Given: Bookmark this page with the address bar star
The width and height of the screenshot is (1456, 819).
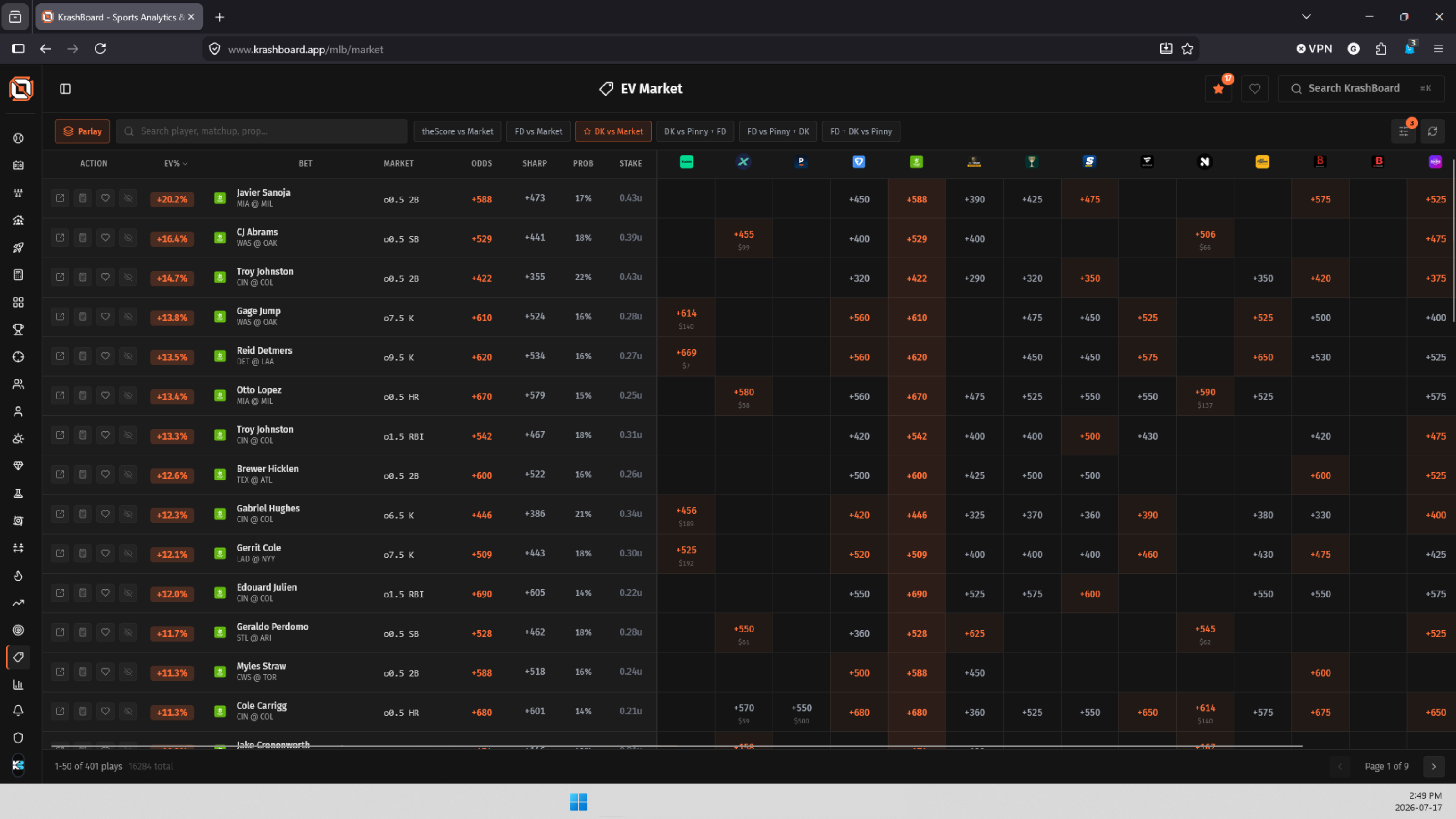Looking at the screenshot, I should click(1188, 49).
